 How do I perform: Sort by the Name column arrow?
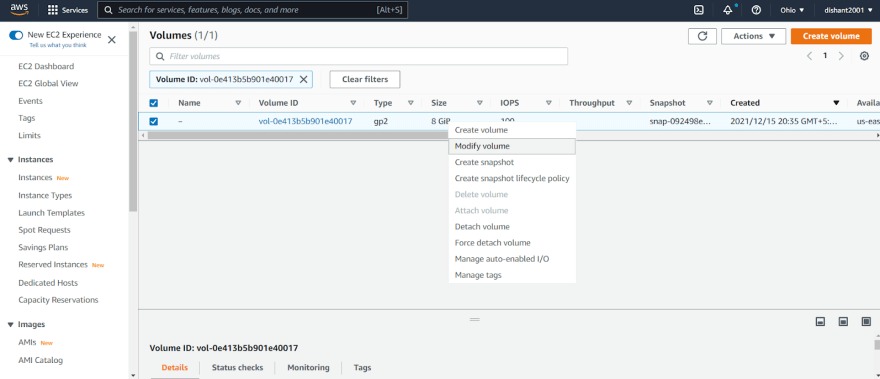pos(238,103)
